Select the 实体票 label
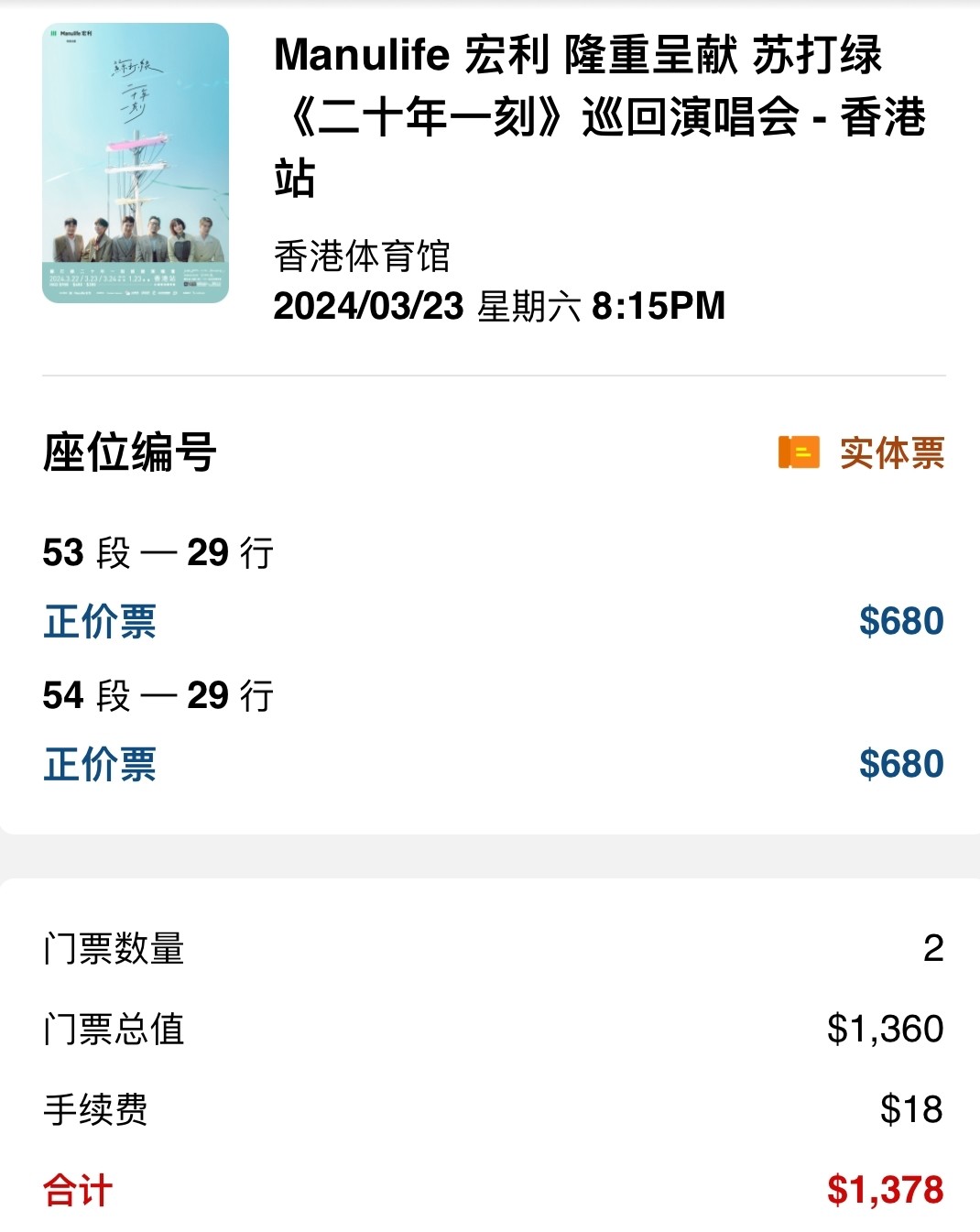 click(x=892, y=452)
